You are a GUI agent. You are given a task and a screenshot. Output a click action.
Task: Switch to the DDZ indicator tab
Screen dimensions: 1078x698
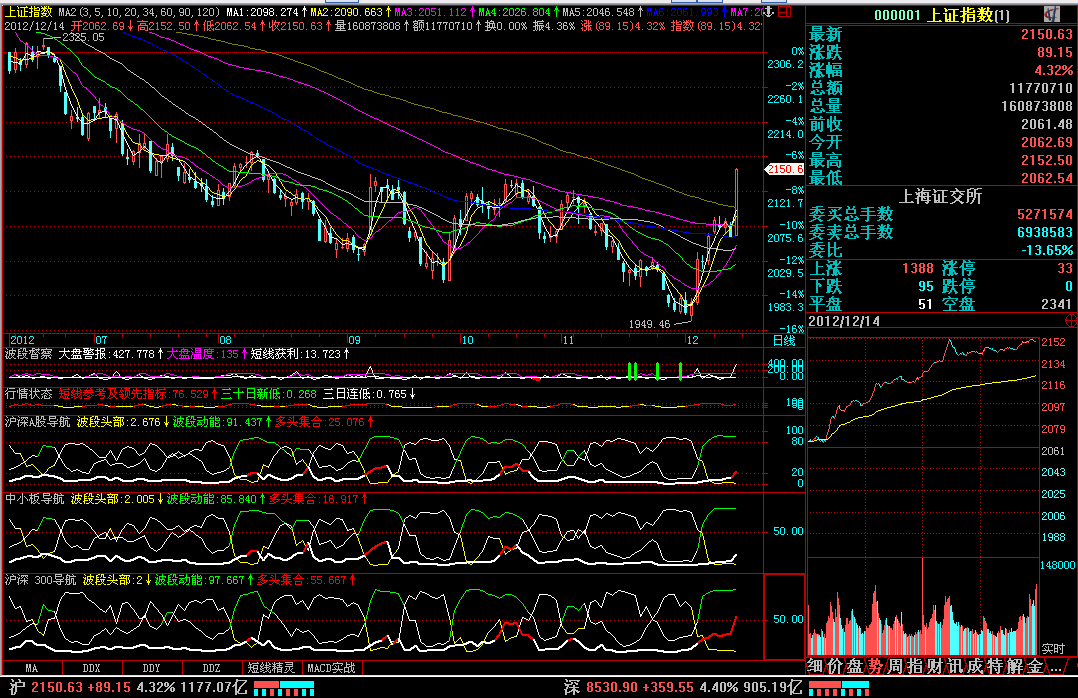212,668
